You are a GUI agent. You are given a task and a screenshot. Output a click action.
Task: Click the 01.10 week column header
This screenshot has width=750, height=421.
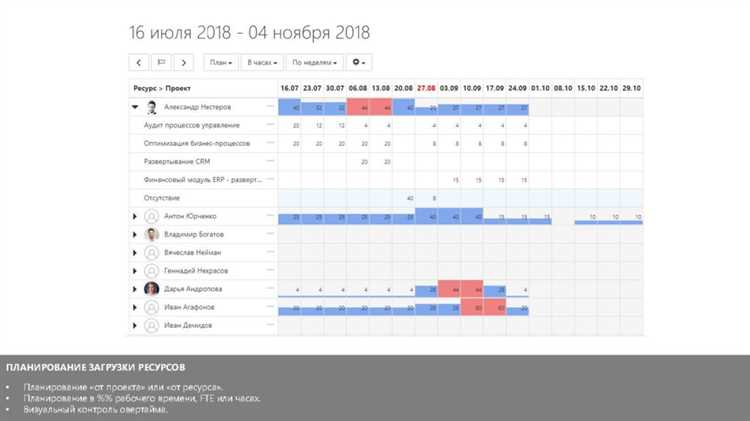(540, 89)
